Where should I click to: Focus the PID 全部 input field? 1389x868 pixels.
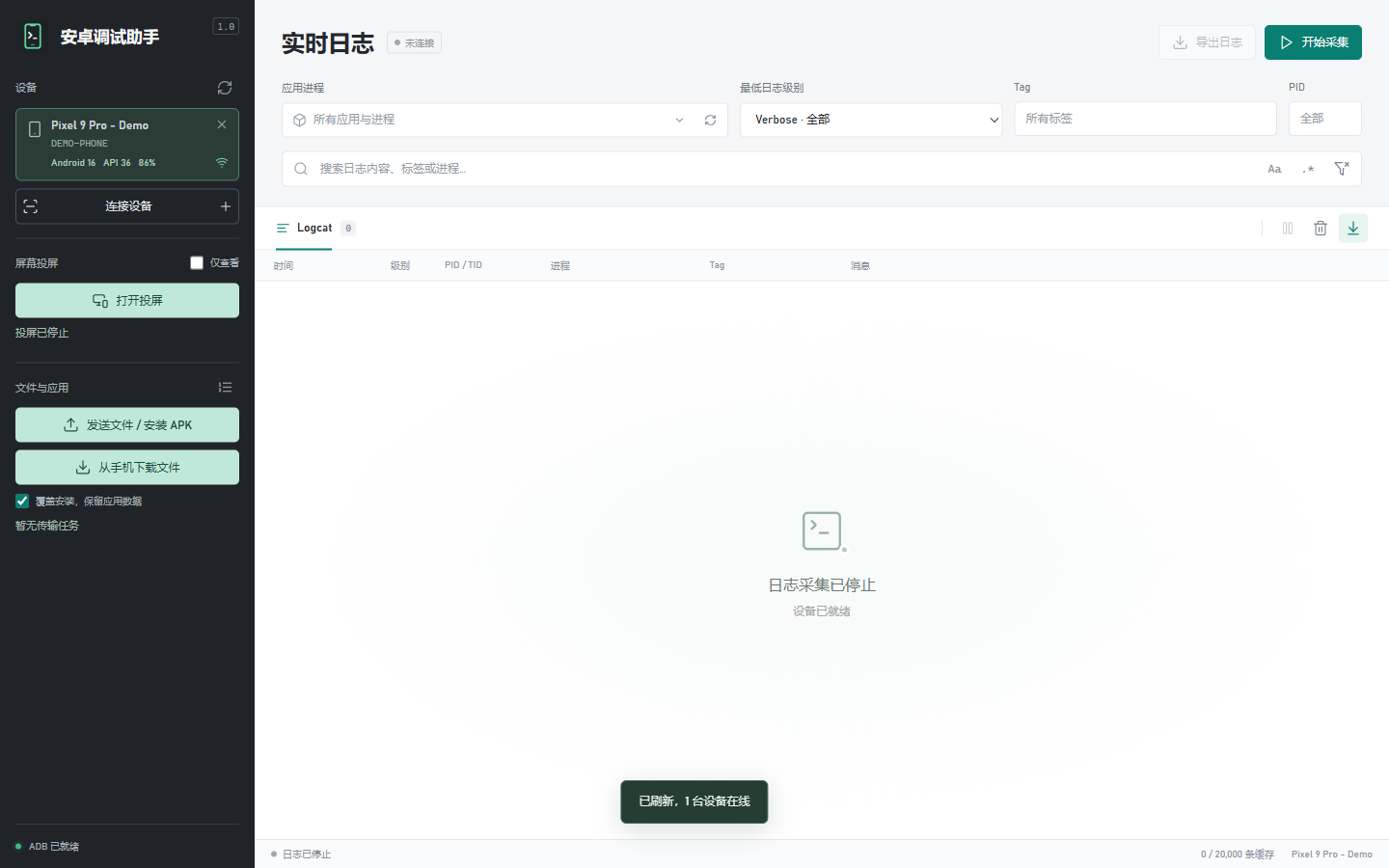tap(1325, 119)
